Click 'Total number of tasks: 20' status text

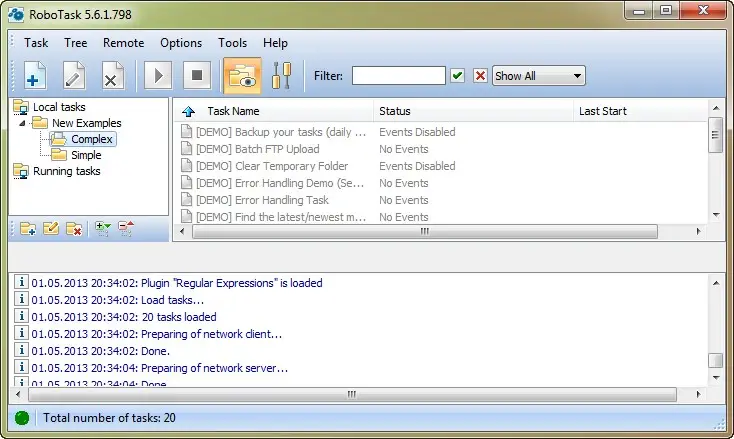coord(110,418)
